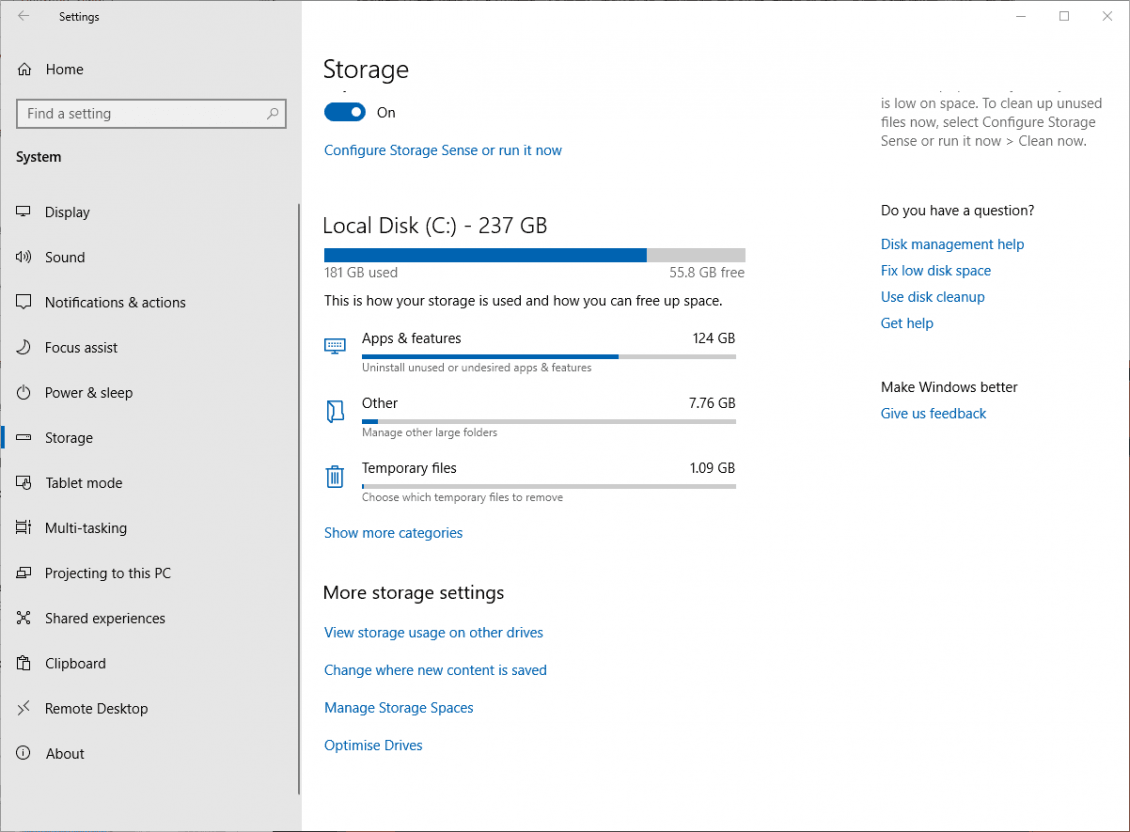Open Sound settings via the speaker icon
This screenshot has width=1130, height=832.
pyautogui.click(x=23, y=257)
